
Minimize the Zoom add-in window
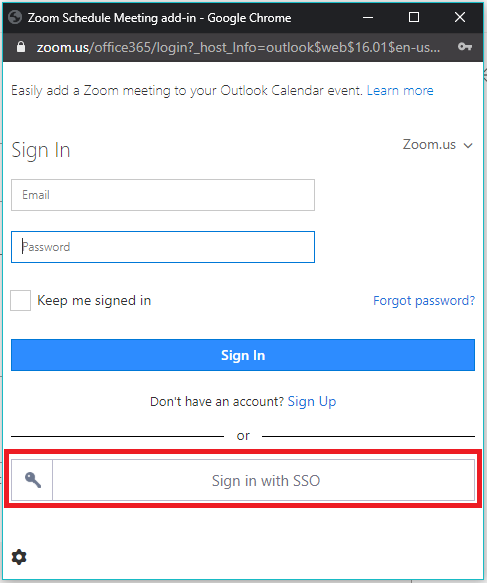[x=368, y=17]
